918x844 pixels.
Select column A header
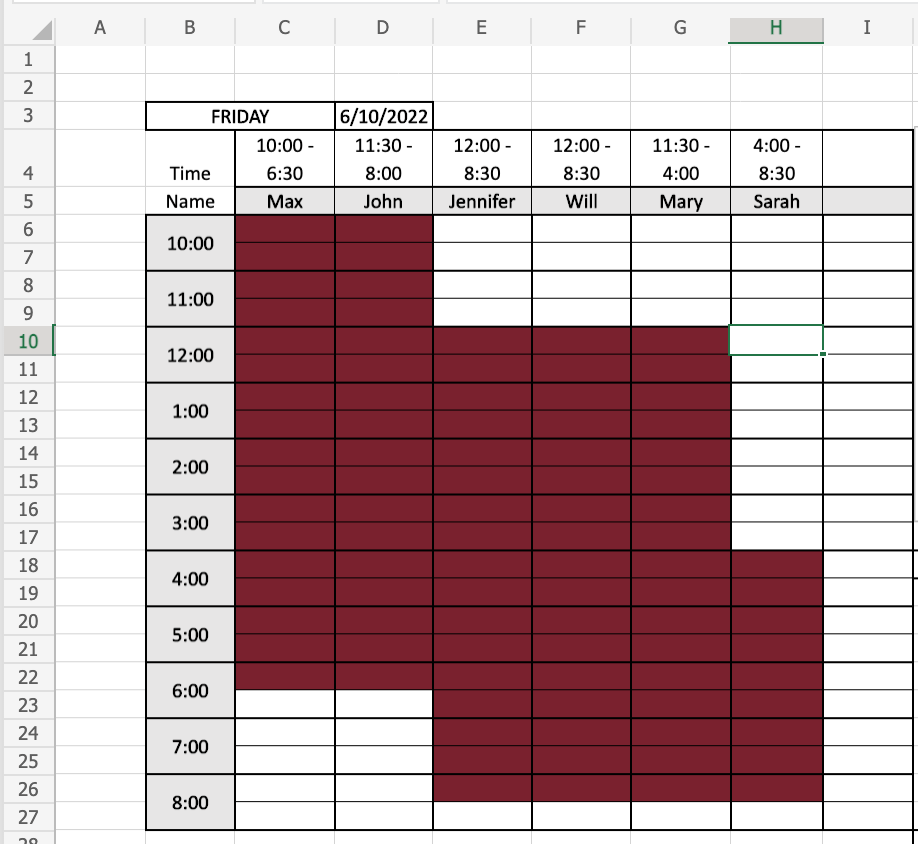[x=100, y=28]
